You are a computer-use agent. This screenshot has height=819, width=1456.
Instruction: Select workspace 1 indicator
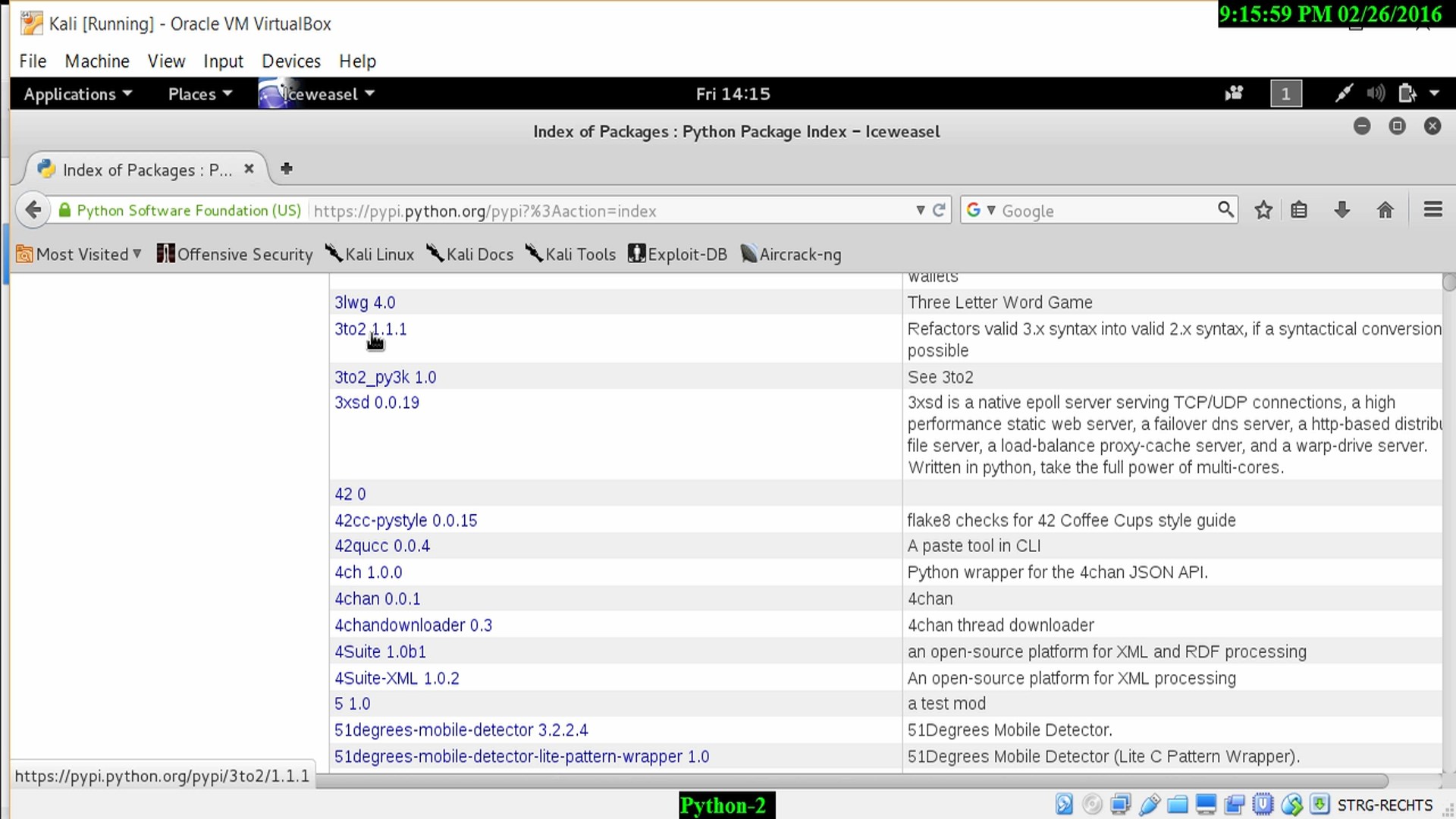(x=1286, y=94)
